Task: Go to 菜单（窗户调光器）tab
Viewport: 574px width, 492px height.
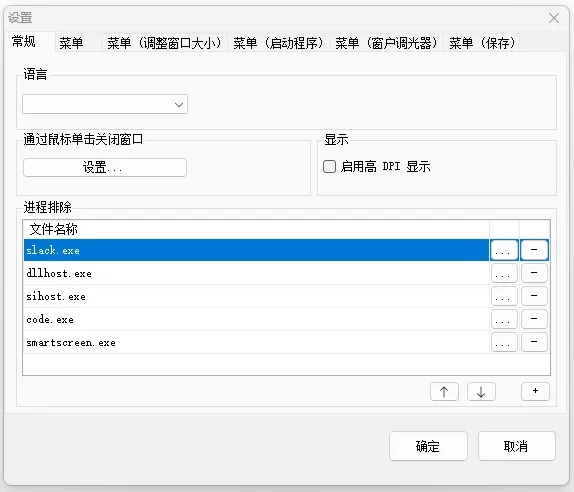Action: coord(386,43)
